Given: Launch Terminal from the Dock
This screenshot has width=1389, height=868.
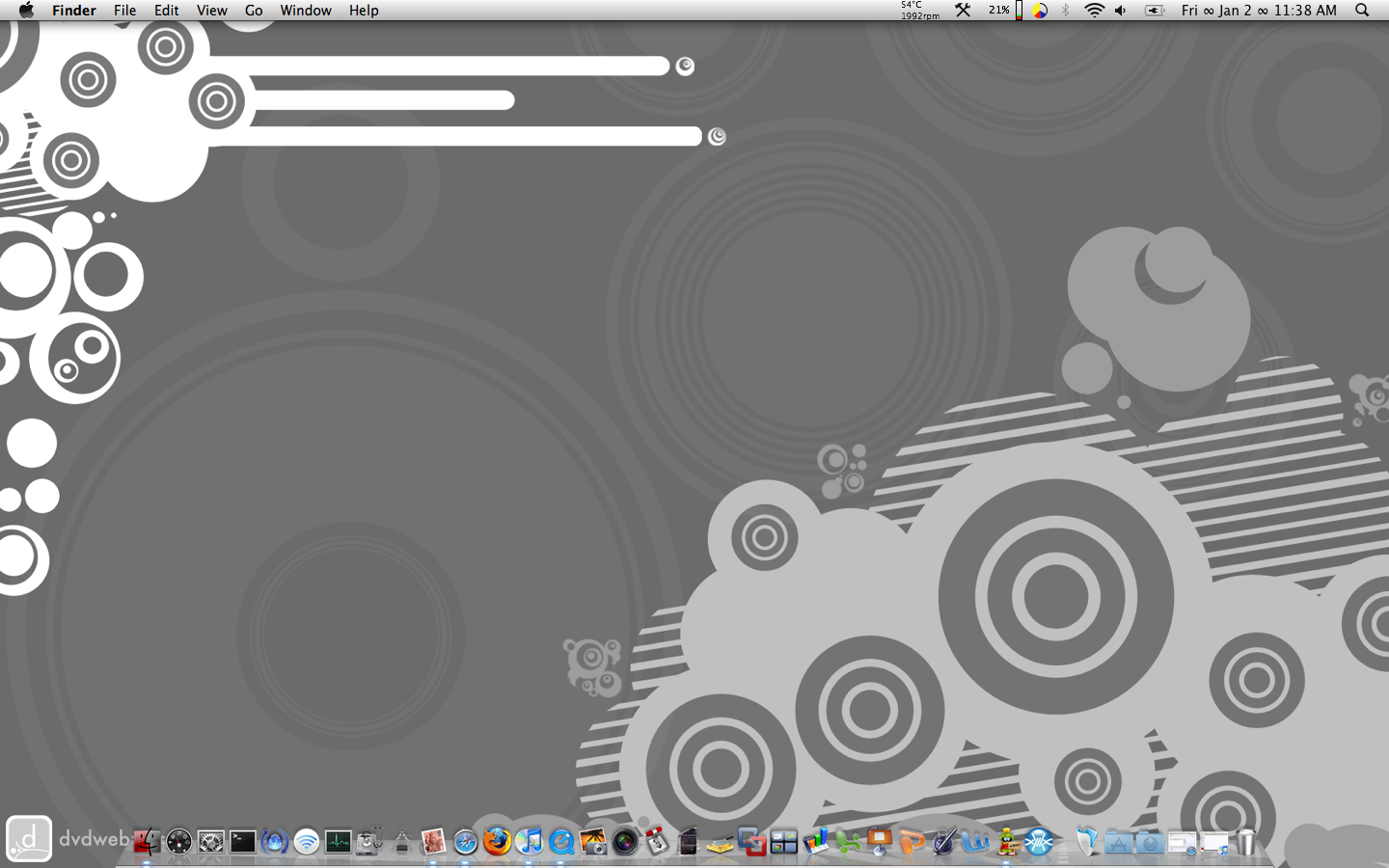Looking at the screenshot, I should tap(242, 842).
